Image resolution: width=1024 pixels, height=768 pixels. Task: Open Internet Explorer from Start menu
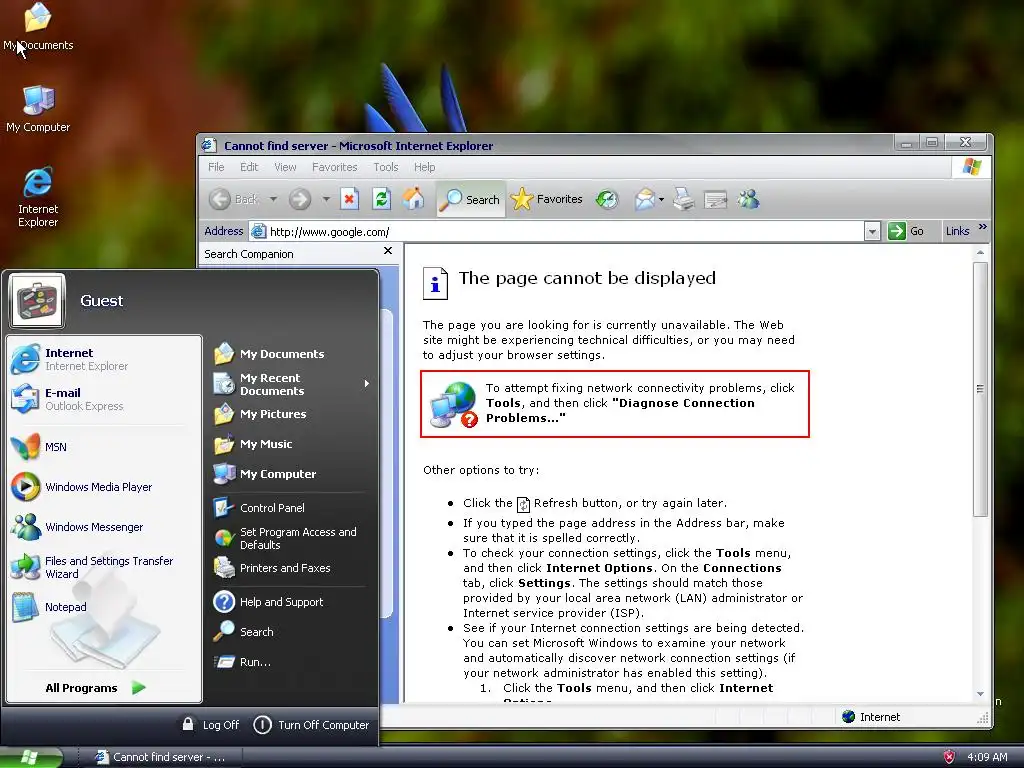104,359
